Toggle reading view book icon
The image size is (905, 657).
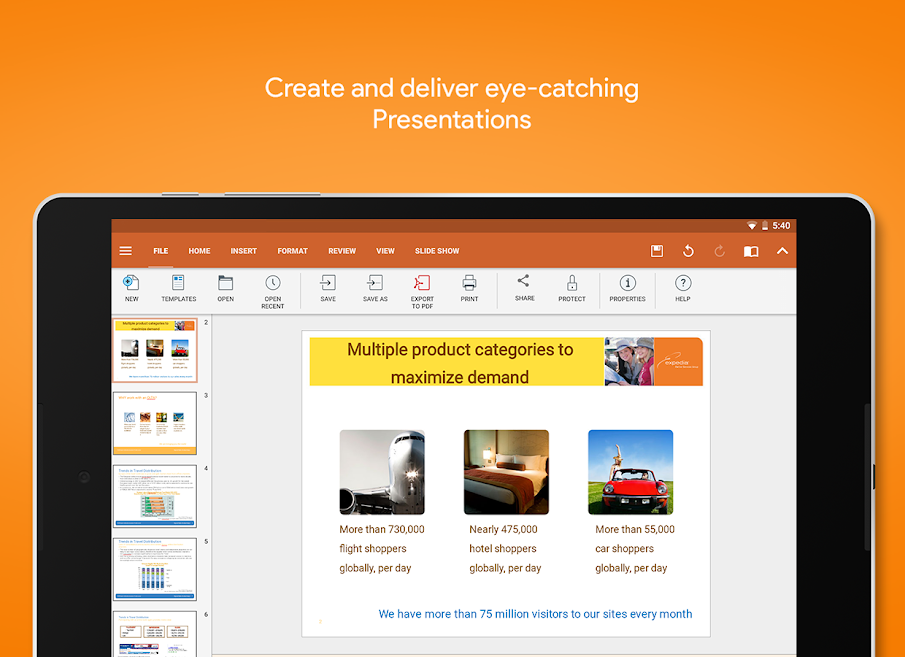(x=751, y=251)
